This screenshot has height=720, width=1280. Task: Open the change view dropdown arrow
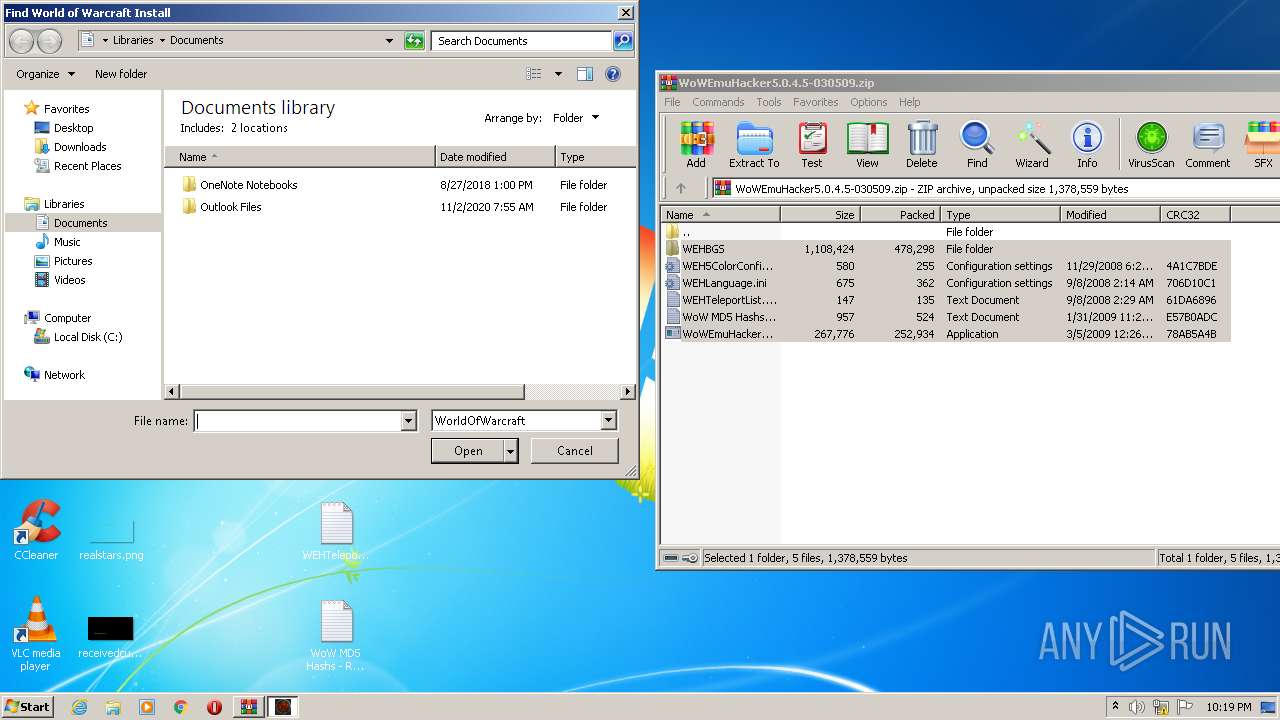[x=558, y=74]
